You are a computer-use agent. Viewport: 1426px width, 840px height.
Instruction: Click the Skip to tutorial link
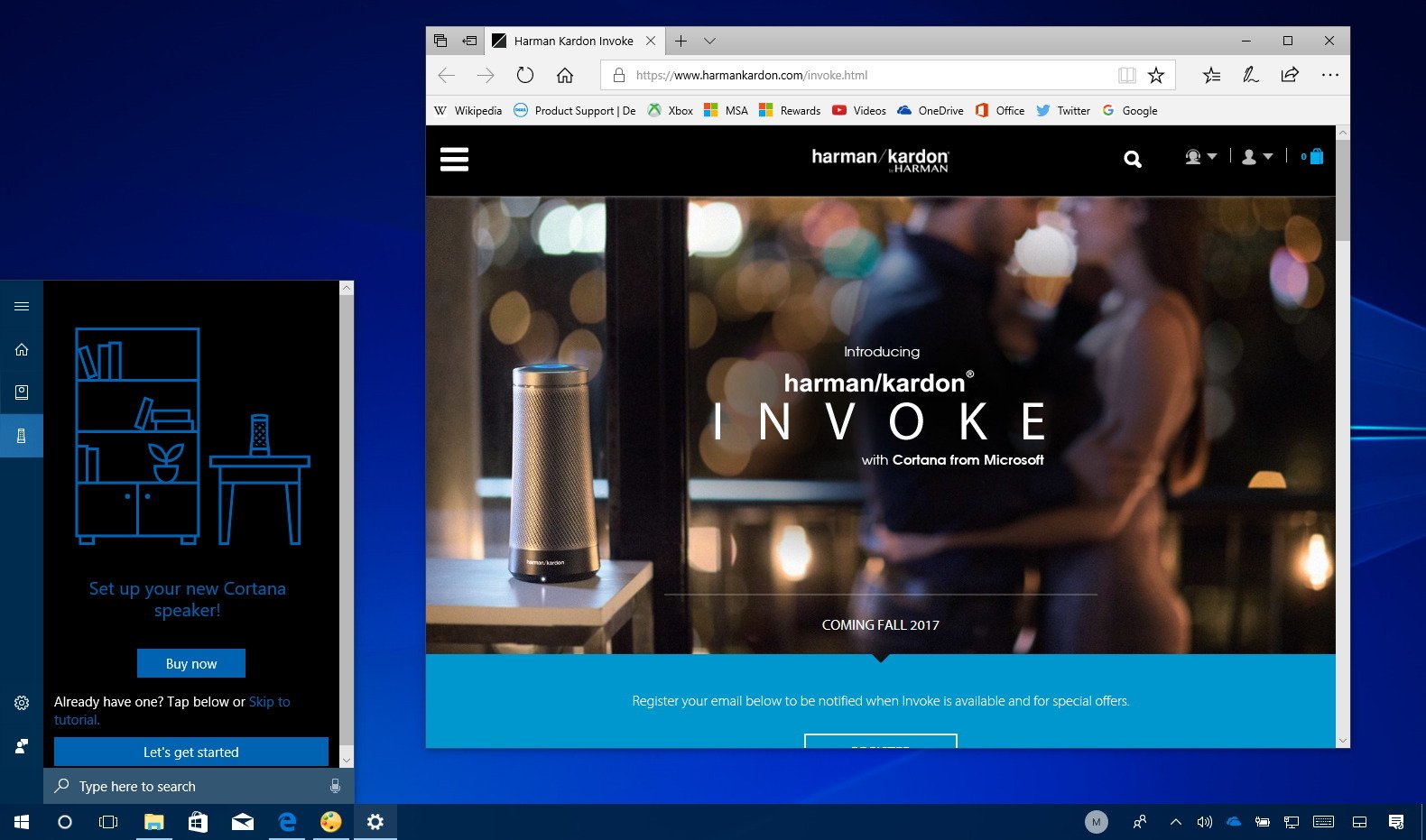coord(269,702)
